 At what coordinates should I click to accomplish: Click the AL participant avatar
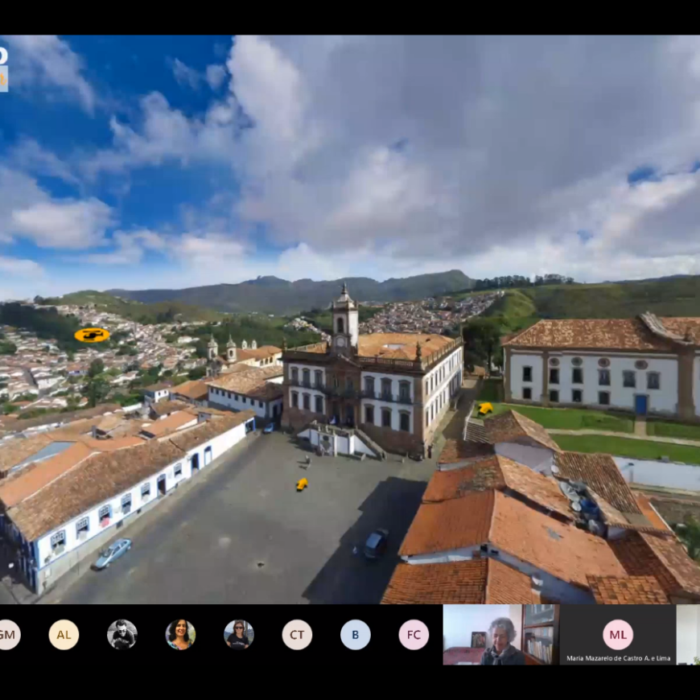[64, 635]
